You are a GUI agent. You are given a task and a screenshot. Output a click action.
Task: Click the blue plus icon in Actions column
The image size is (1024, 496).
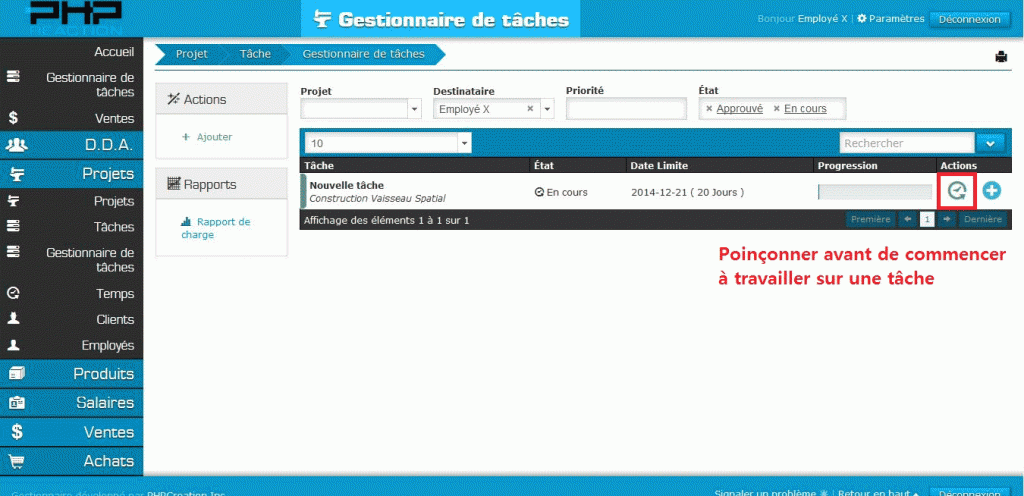(x=991, y=190)
